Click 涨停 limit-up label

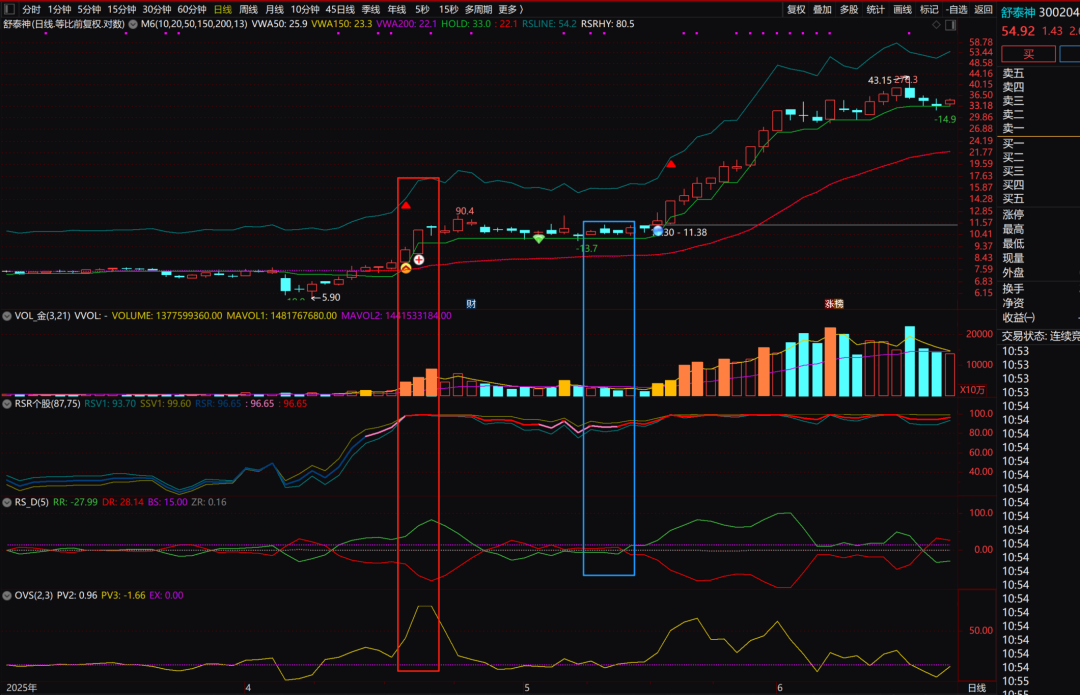(1013, 215)
